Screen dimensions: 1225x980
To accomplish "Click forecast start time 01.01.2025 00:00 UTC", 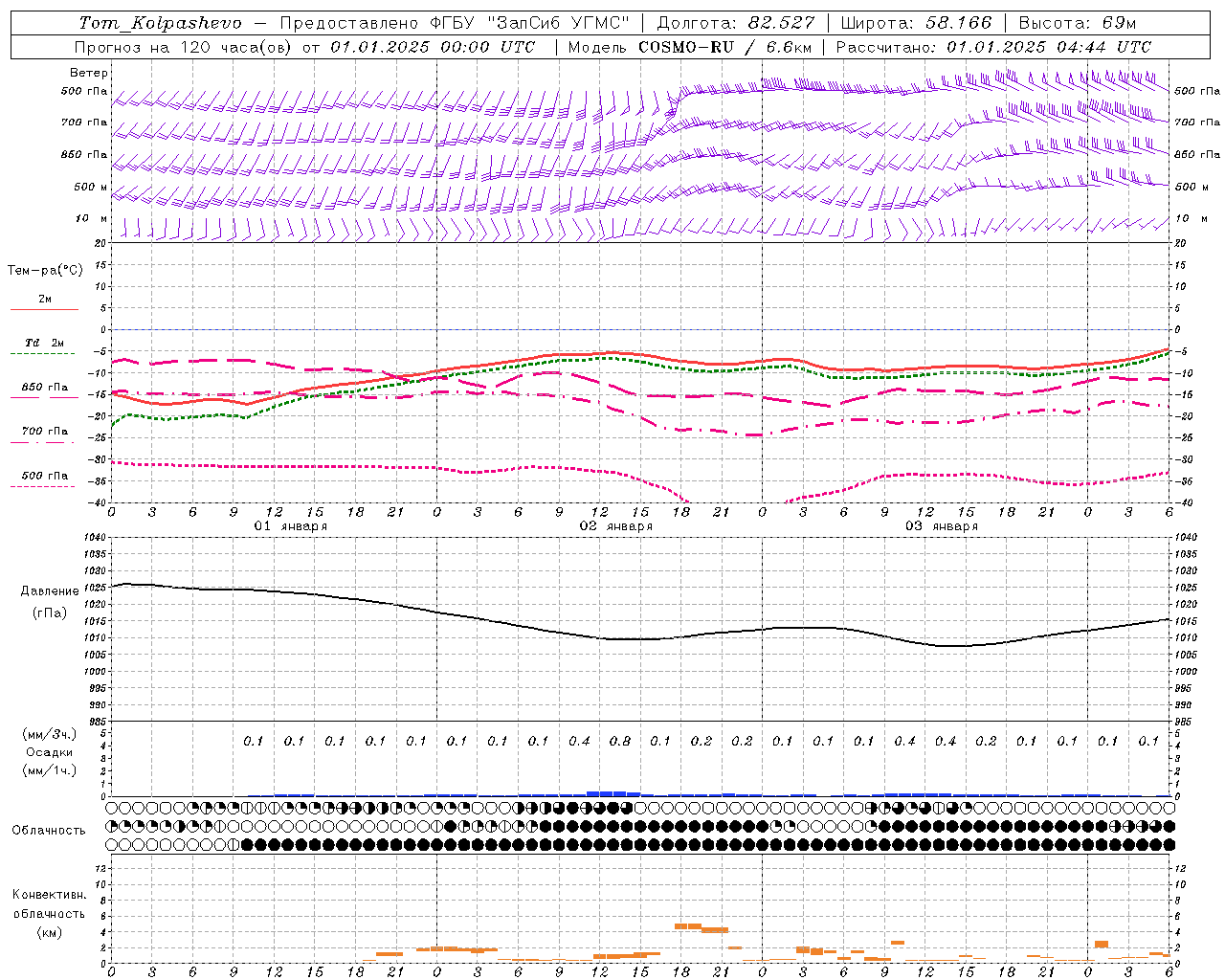I will click(x=433, y=47).
